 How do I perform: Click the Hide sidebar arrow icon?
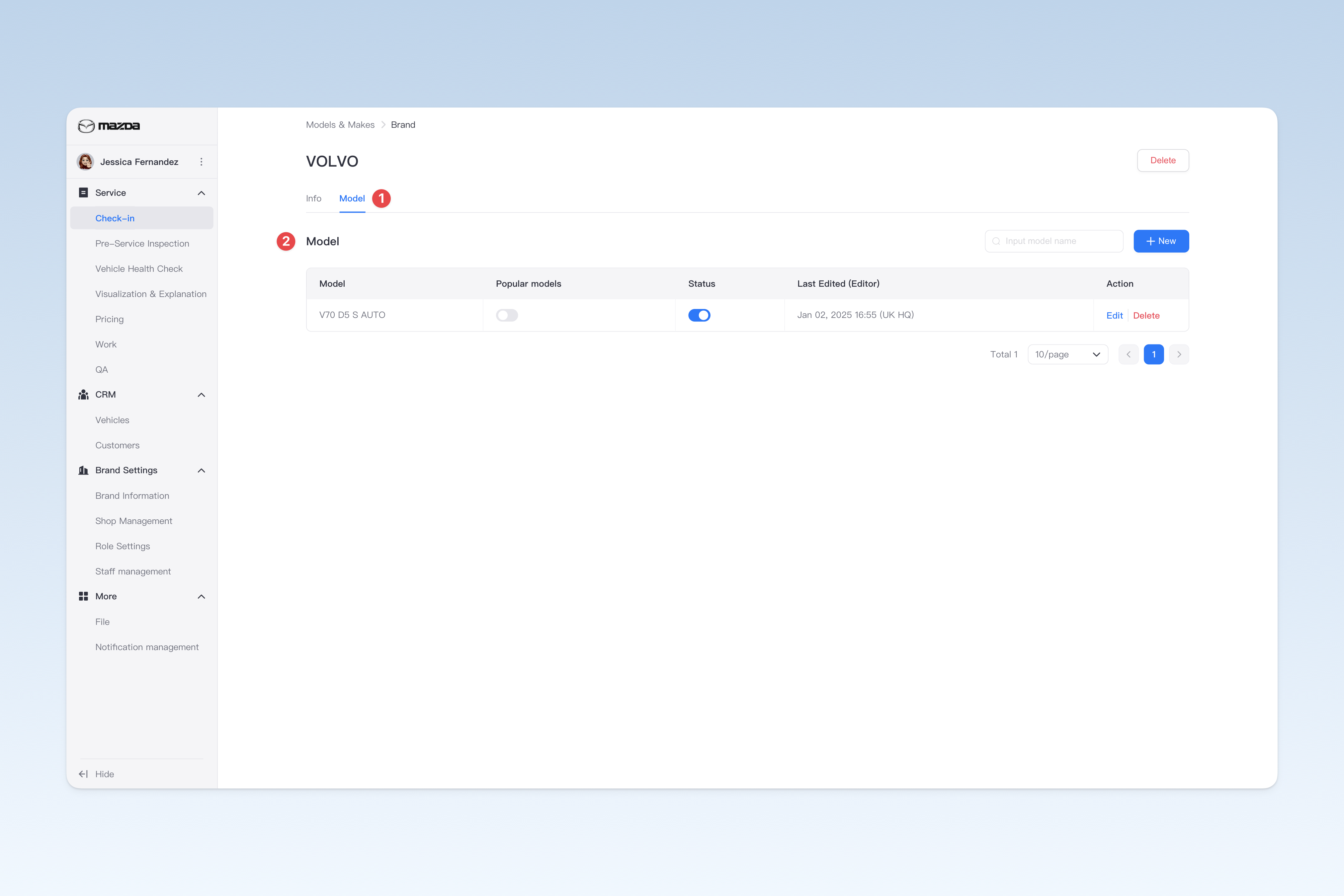click(x=83, y=774)
